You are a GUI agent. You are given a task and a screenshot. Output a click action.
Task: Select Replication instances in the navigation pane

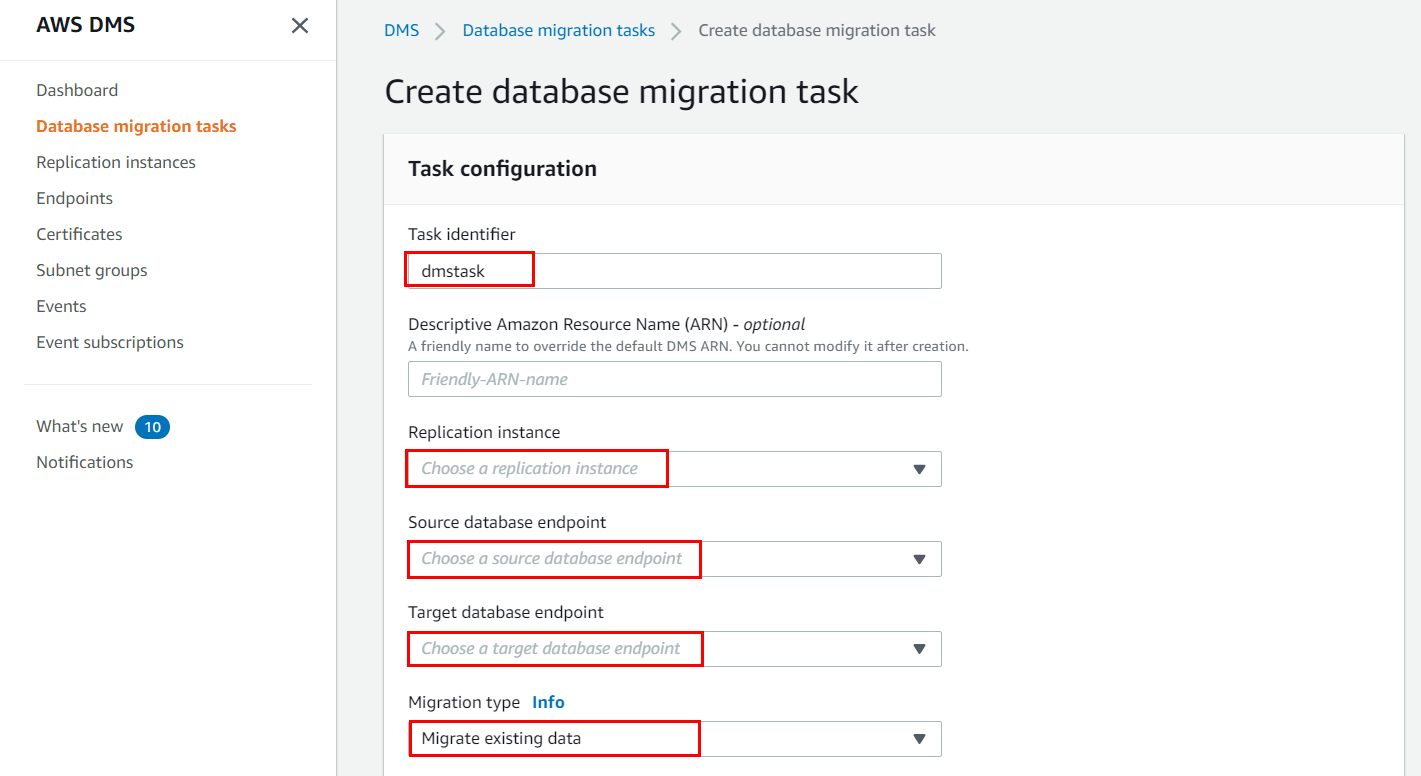(x=115, y=161)
